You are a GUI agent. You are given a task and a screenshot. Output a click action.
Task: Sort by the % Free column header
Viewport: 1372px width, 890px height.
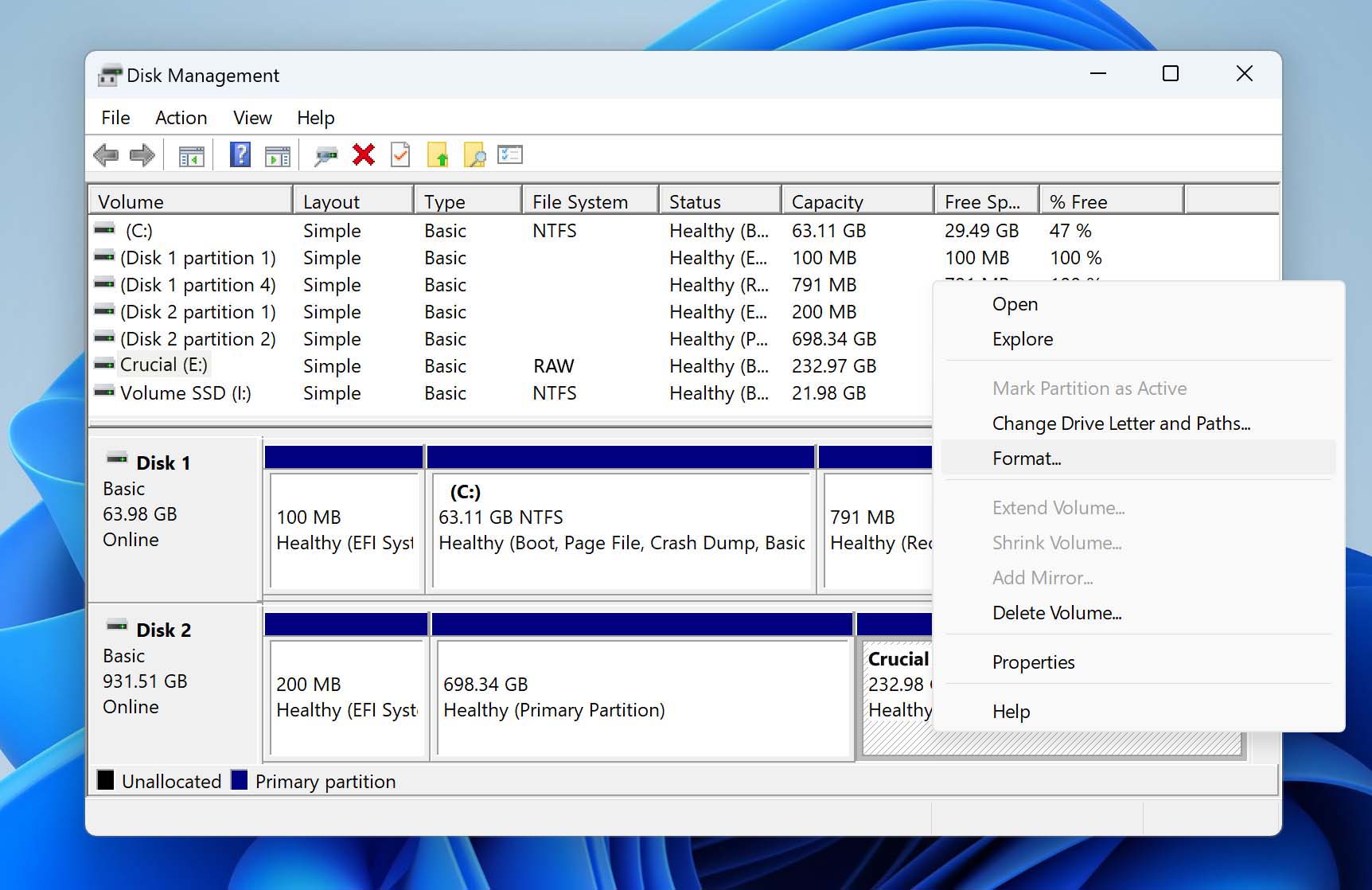pyautogui.click(x=1112, y=201)
